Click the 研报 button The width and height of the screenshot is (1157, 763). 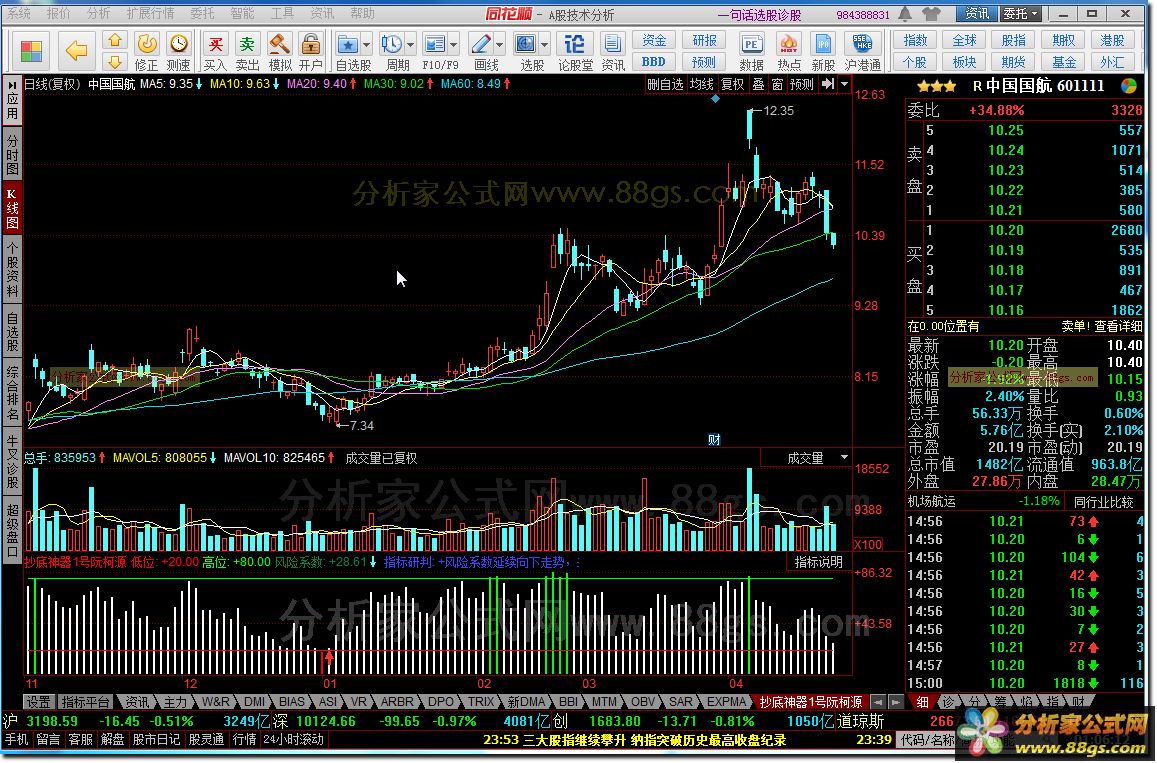[x=704, y=41]
